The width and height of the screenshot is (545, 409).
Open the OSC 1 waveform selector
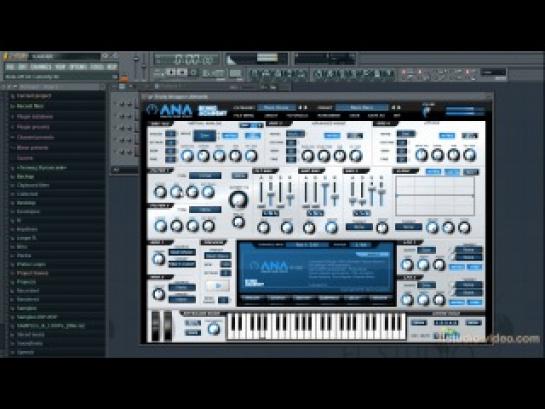(x=205, y=136)
